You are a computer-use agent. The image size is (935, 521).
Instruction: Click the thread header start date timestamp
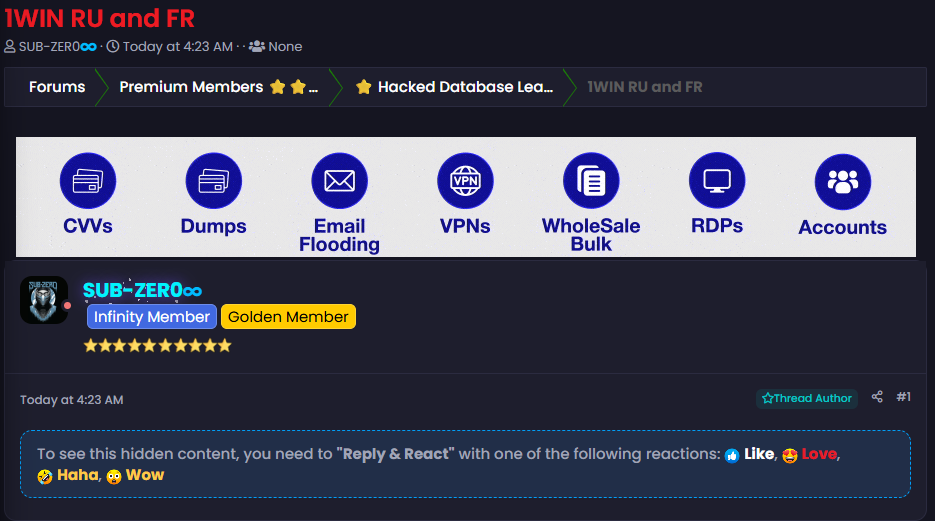pyautogui.click(x=178, y=46)
